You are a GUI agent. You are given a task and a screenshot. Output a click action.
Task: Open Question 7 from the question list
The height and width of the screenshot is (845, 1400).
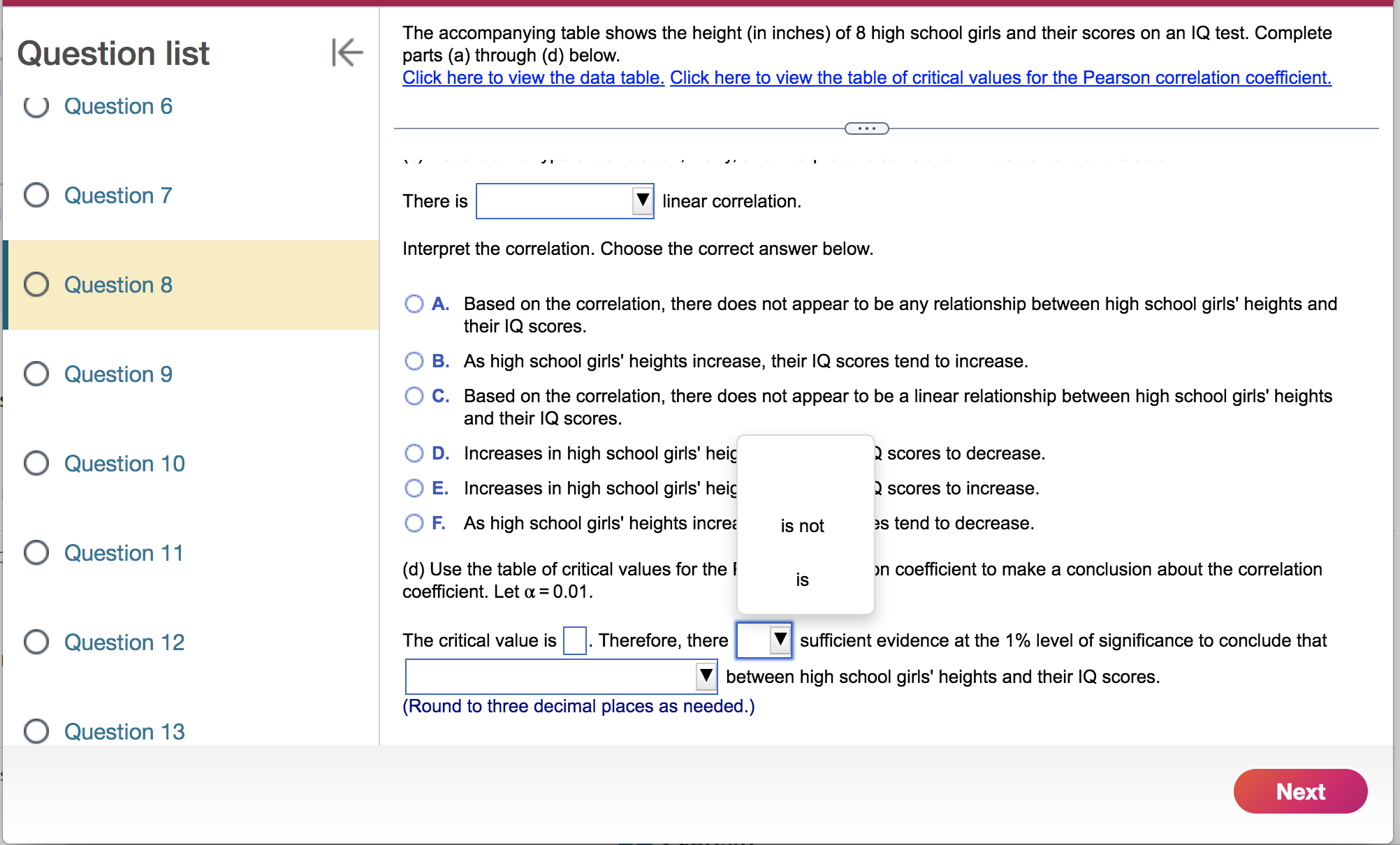pos(117,196)
